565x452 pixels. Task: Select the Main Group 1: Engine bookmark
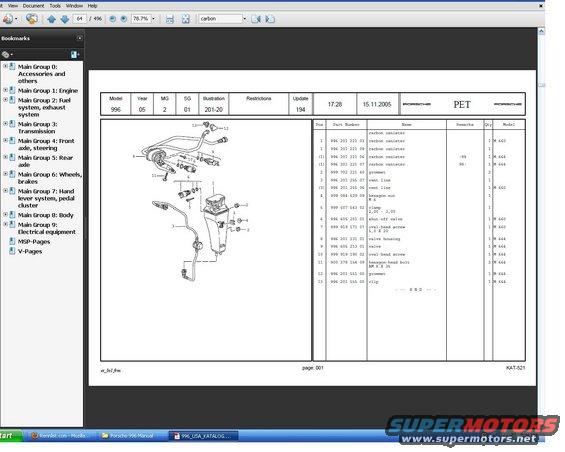[48, 91]
